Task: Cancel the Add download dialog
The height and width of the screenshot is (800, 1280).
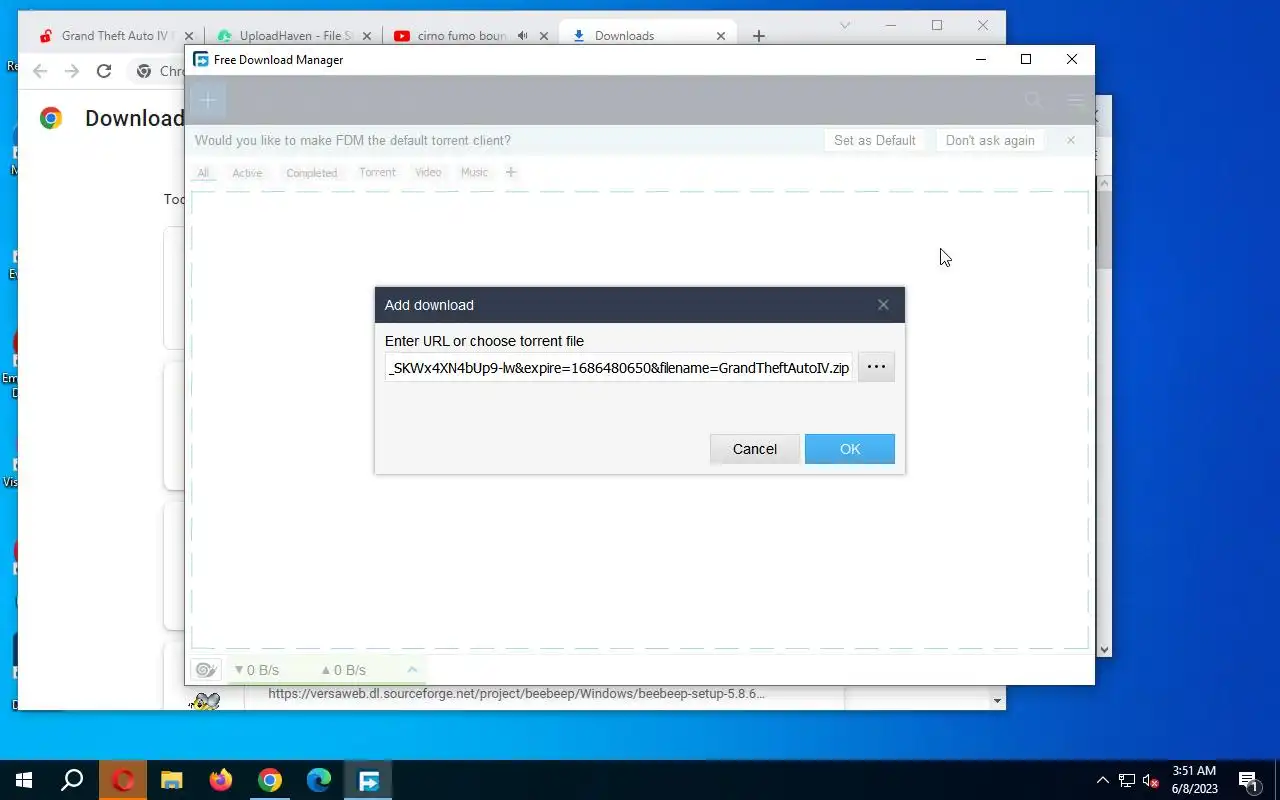Action: 754,449
